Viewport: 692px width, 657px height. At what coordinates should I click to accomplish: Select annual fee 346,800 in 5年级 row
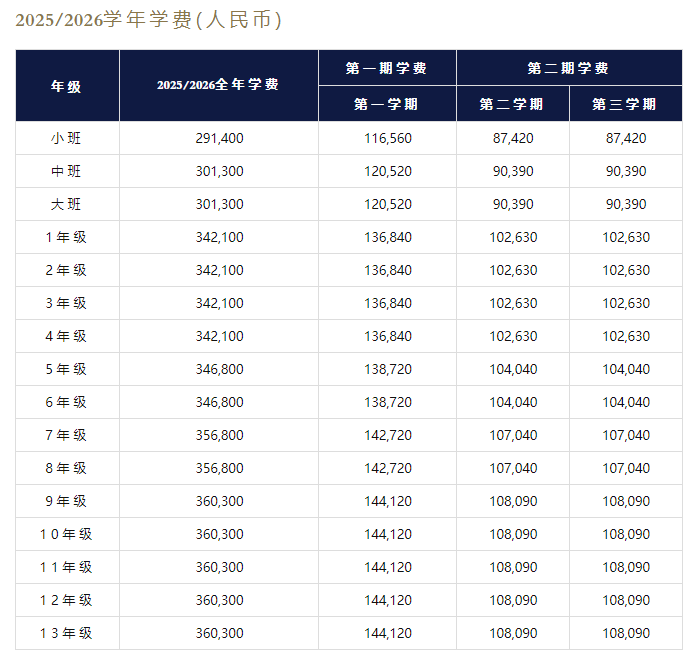(x=219, y=369)
